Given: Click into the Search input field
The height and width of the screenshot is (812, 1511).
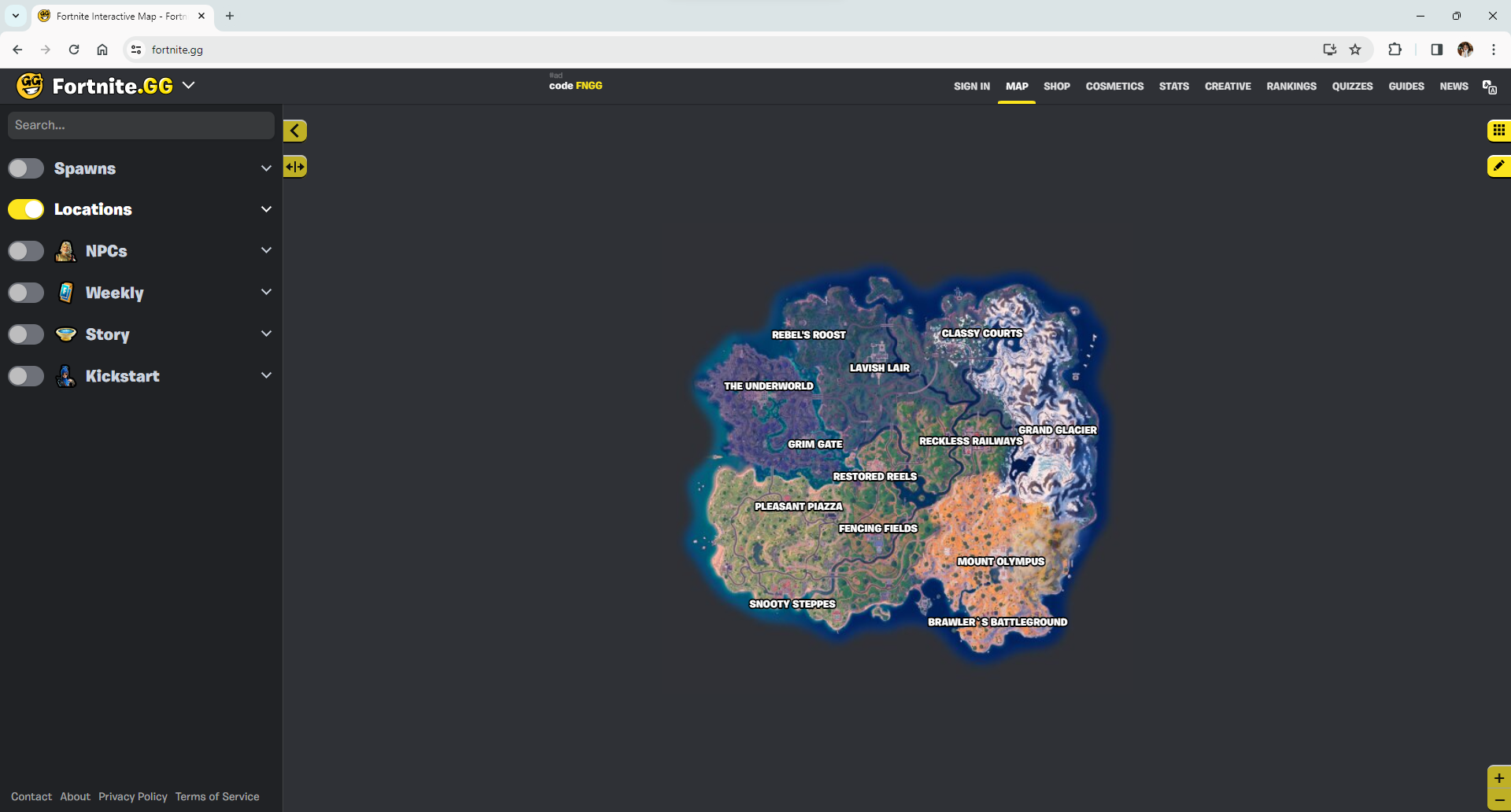Looking at the screenshot, I should [x=141, y=125].
